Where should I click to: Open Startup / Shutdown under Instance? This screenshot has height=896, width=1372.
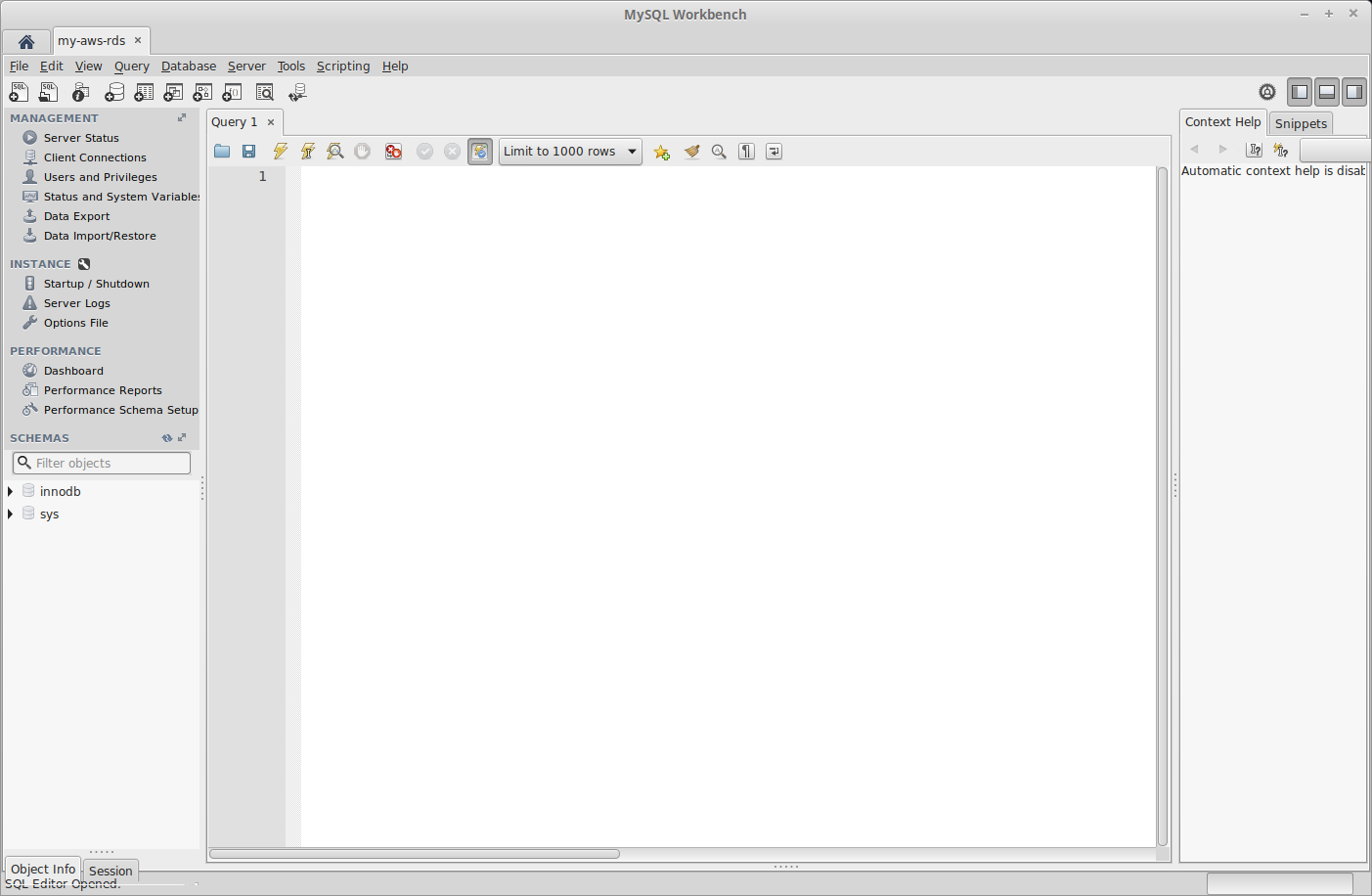click(x=96, y=284)
